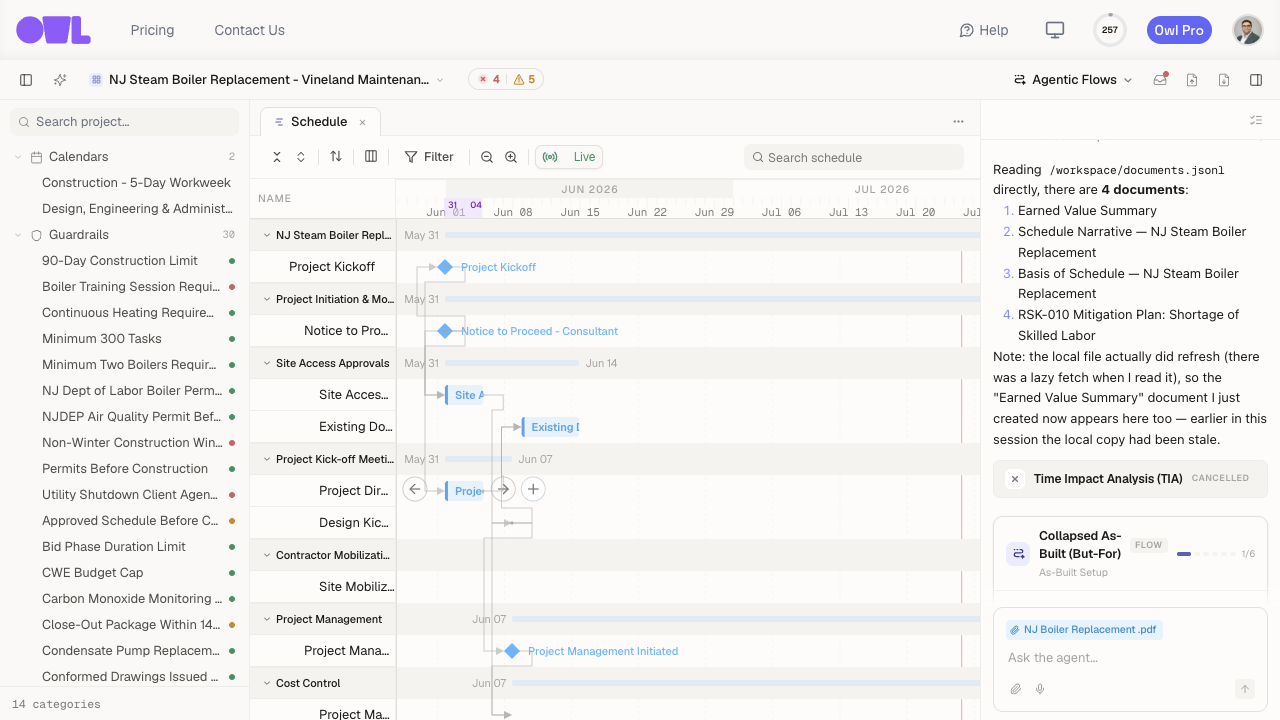Click the monitor display icon
This screenshot has height=720, width=1280.
[x=1054, y=30]
